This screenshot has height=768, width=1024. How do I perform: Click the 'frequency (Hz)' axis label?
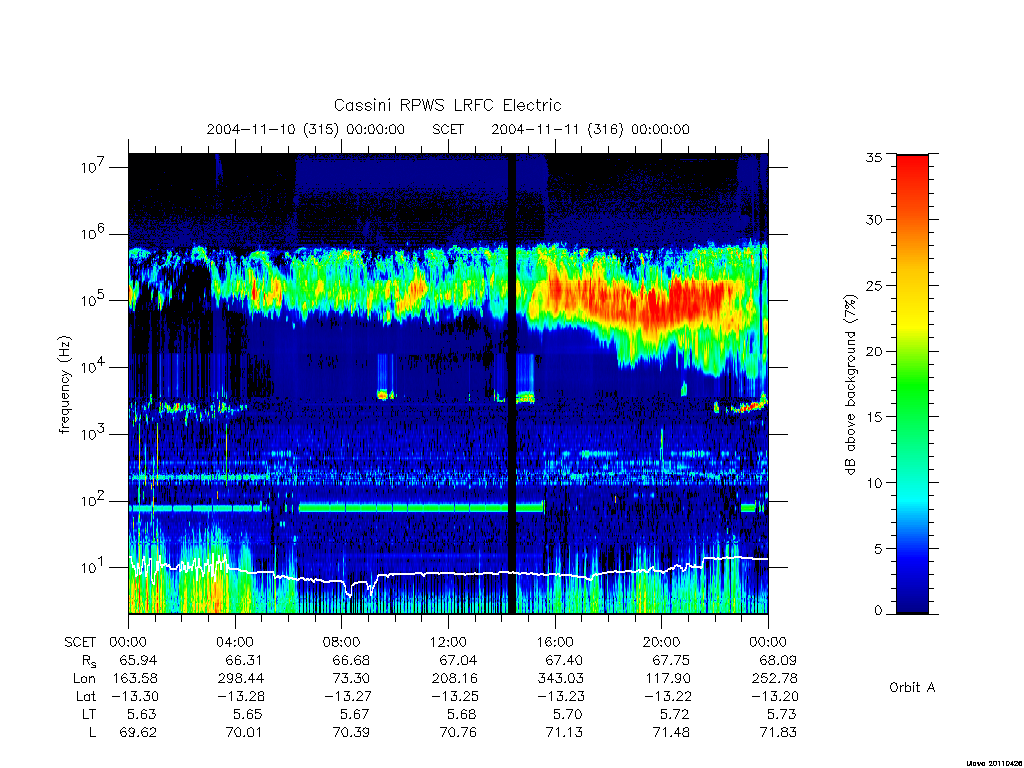coord(65,385)
